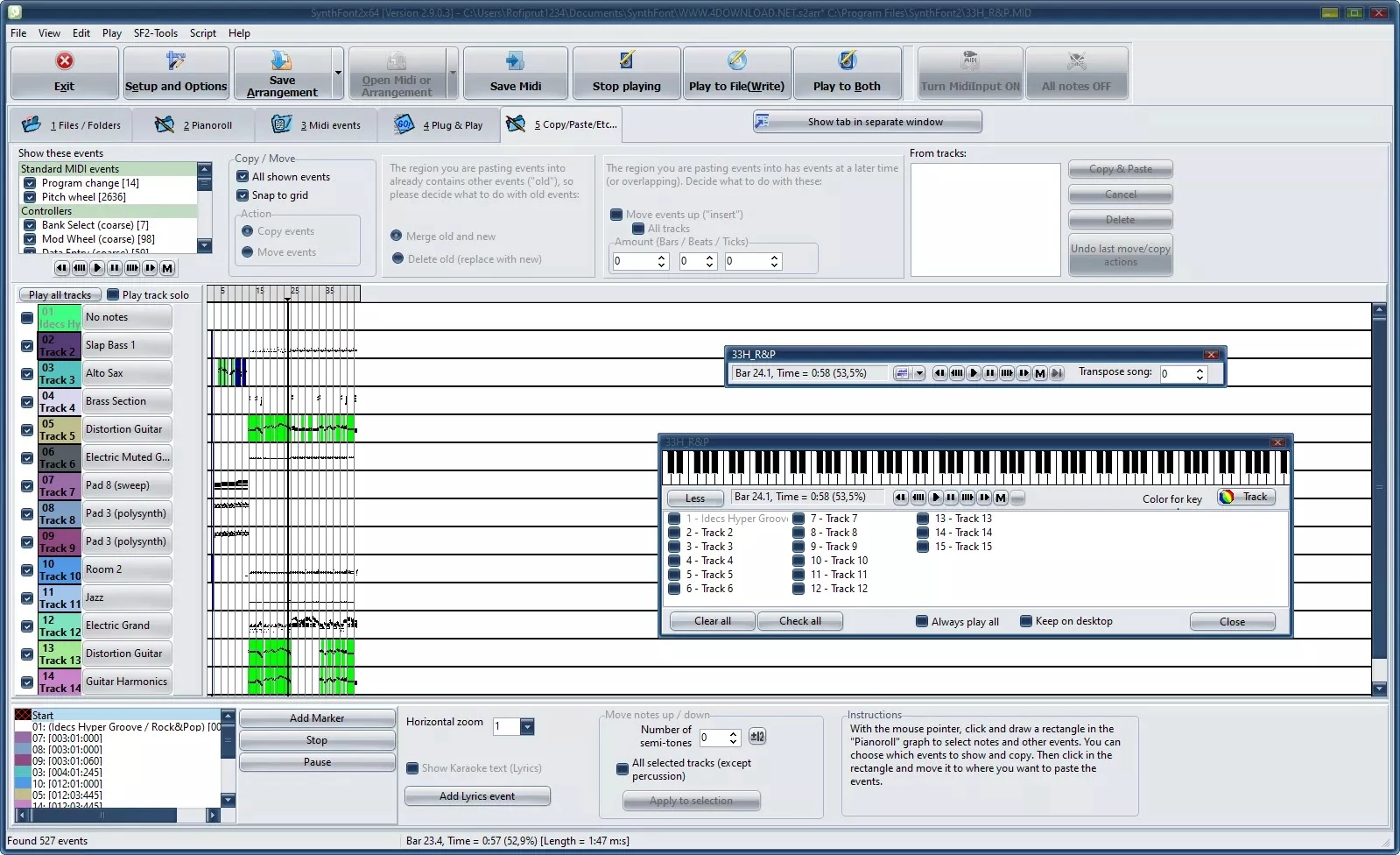Click the ±12 semitones octave icon

757,738
